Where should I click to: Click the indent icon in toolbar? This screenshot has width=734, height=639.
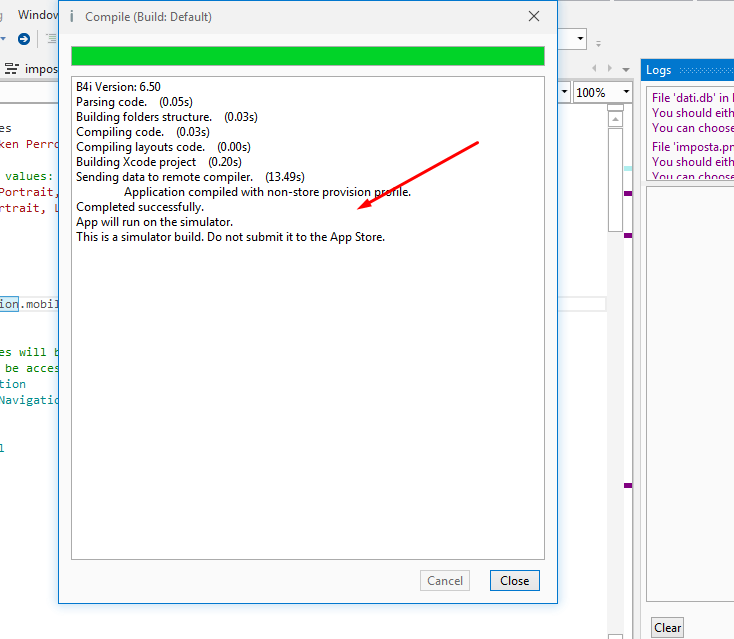pos(51,39)
